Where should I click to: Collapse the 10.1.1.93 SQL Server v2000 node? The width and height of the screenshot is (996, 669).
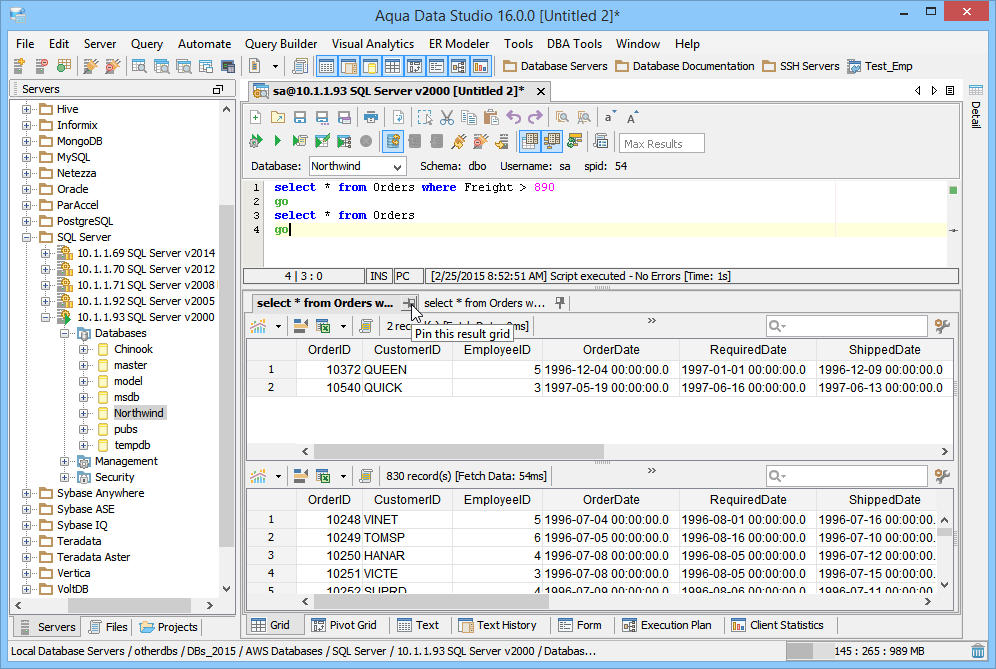coord(46,318)
